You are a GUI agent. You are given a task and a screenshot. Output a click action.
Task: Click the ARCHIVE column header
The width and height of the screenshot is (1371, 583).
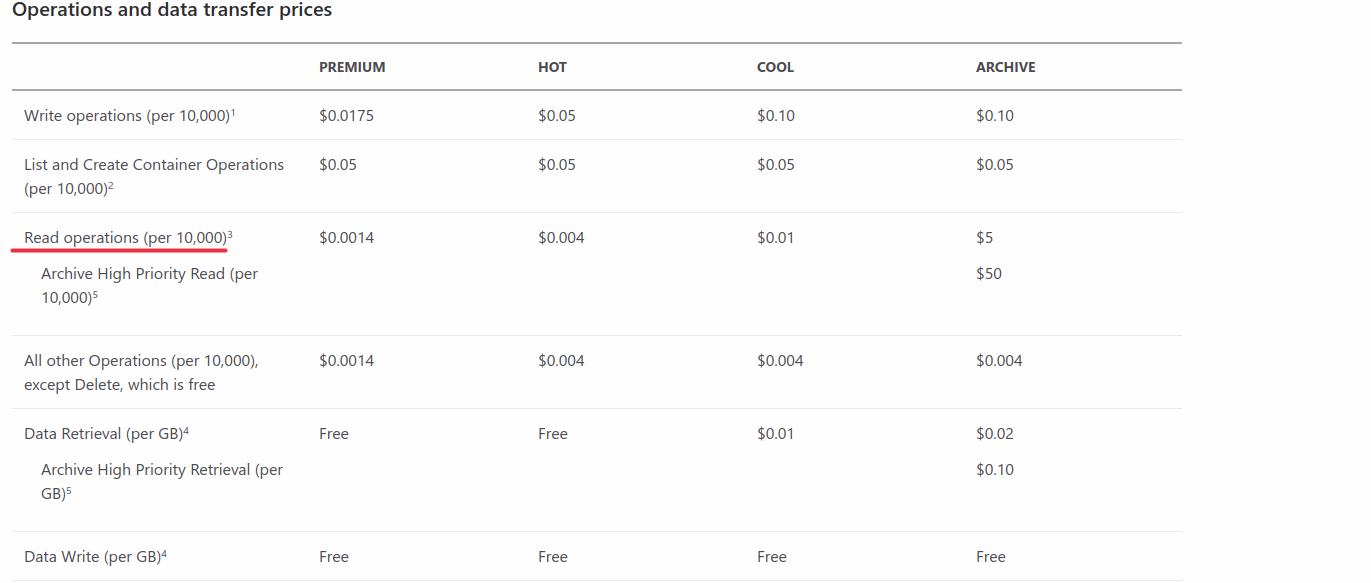click(1006, 67)
